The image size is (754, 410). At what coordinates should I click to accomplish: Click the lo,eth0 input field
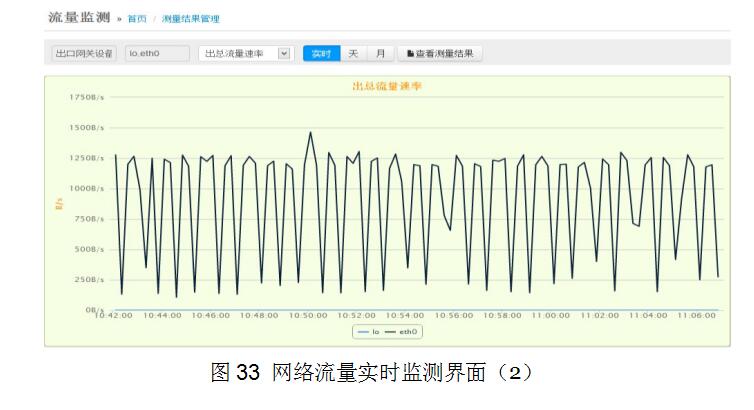157,54
